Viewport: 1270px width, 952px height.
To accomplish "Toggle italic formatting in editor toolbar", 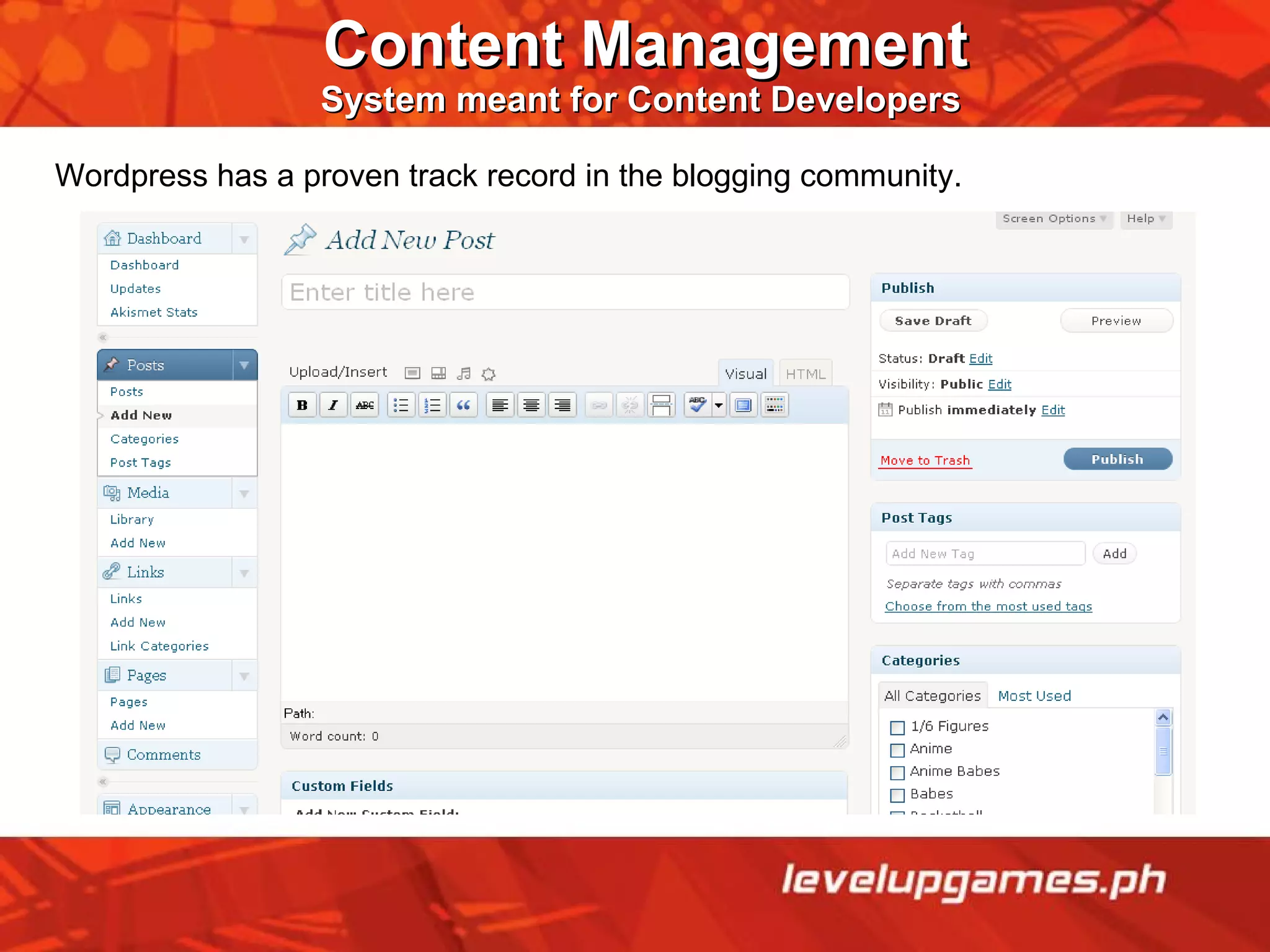I will click(x=334, y=405).
